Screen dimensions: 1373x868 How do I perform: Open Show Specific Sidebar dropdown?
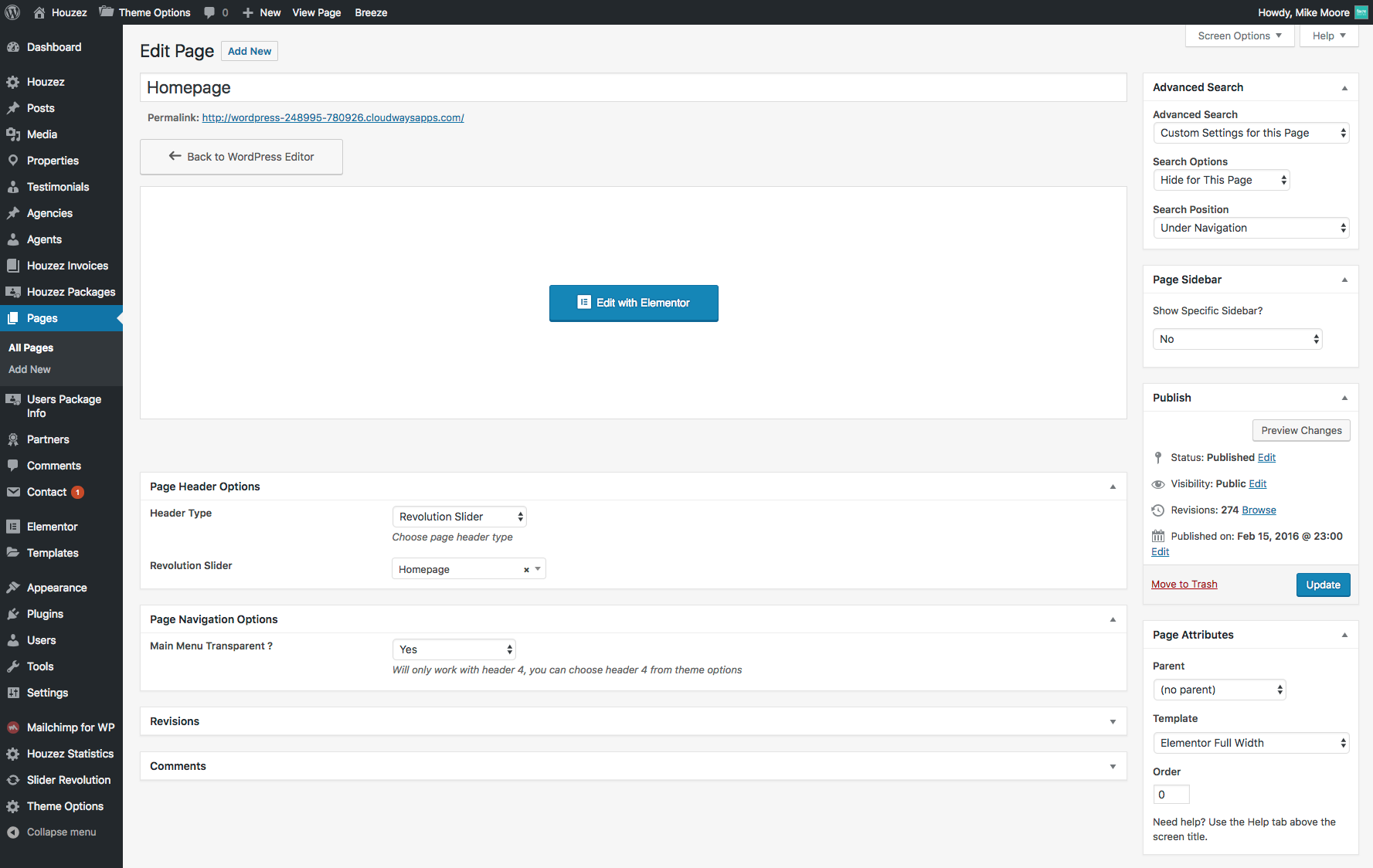pos(1237,339)
